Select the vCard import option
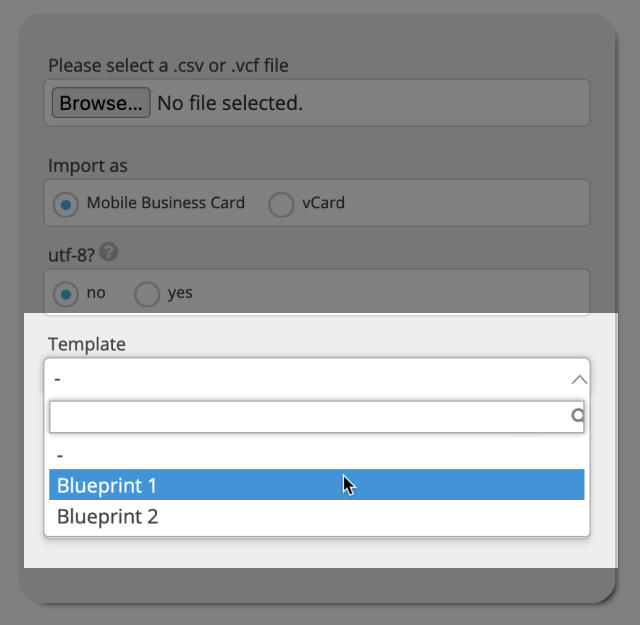This screenshot has width=640, height=625. click(281, 204)
